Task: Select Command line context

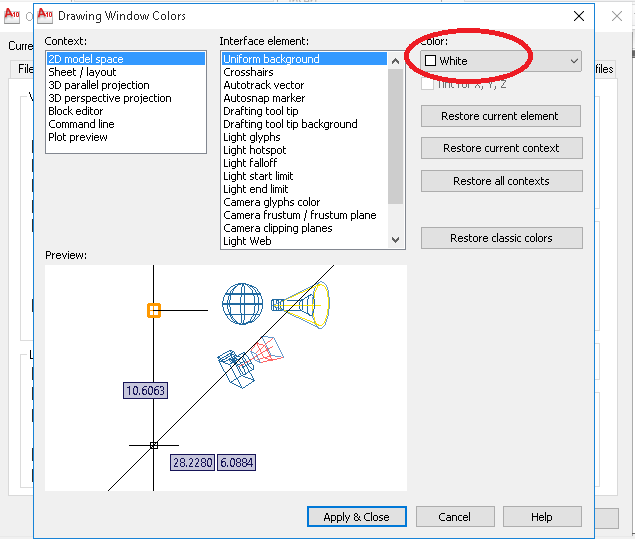Action: 126,124
